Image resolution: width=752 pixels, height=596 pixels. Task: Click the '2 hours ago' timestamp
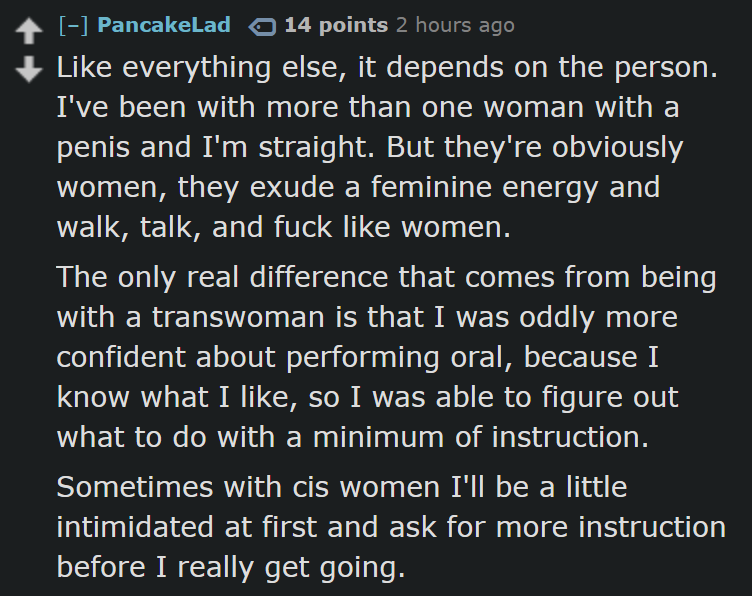455,25
